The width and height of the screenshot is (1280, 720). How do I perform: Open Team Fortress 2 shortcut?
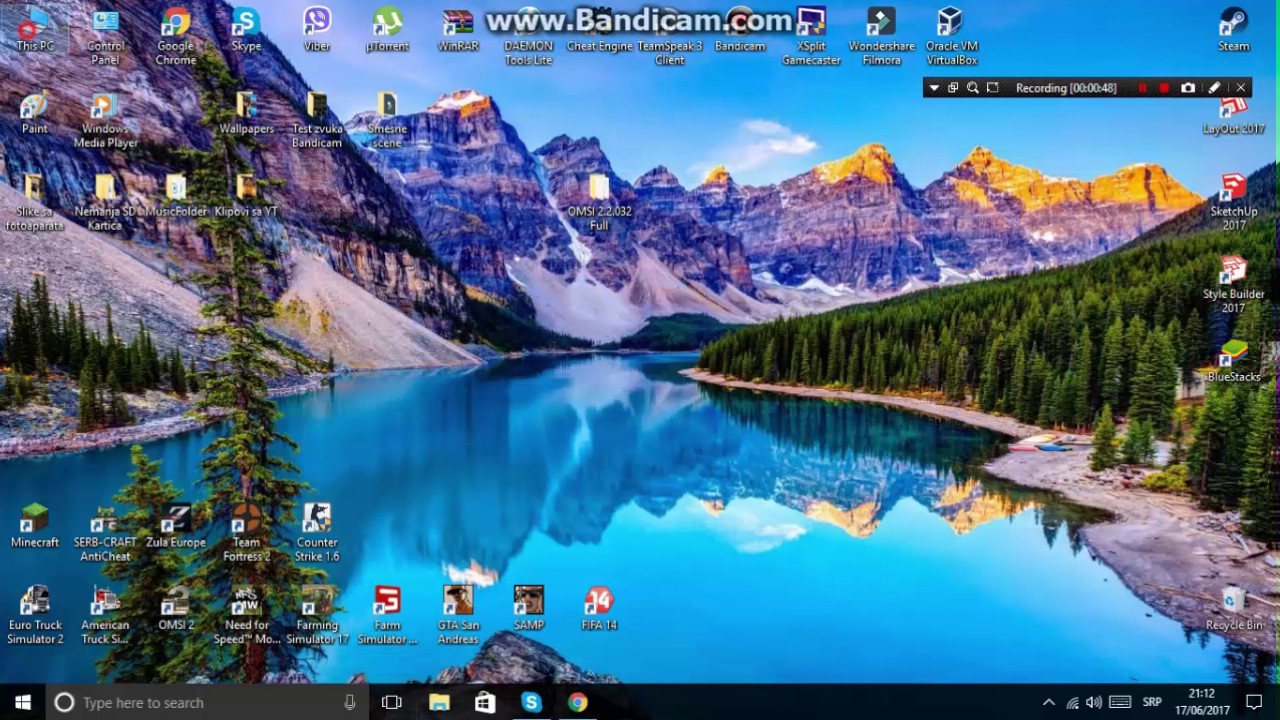point(246,534)
